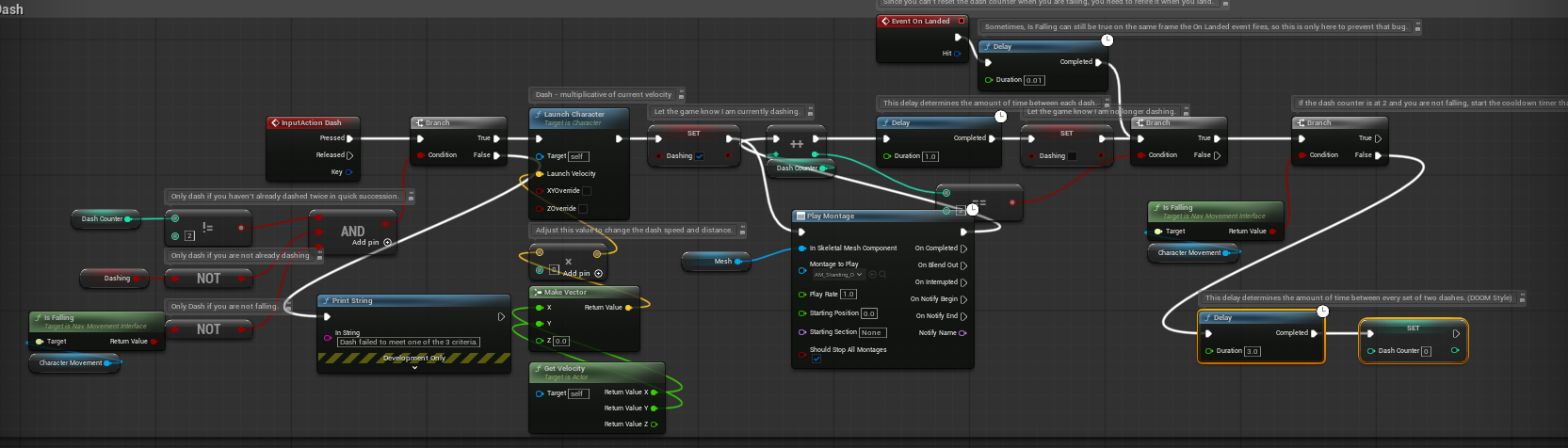Select the Play Montage node title
The height and width of the screenshot is (448, 1568).
(x=830, y=216)
